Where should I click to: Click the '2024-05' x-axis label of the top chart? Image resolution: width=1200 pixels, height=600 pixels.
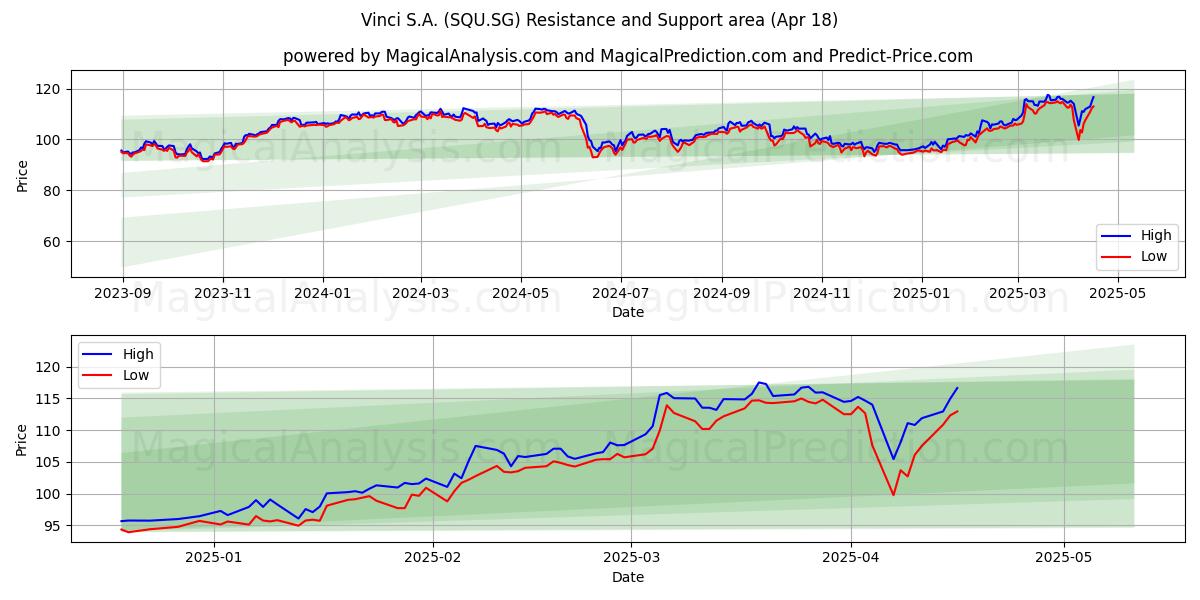click(520, 295)
